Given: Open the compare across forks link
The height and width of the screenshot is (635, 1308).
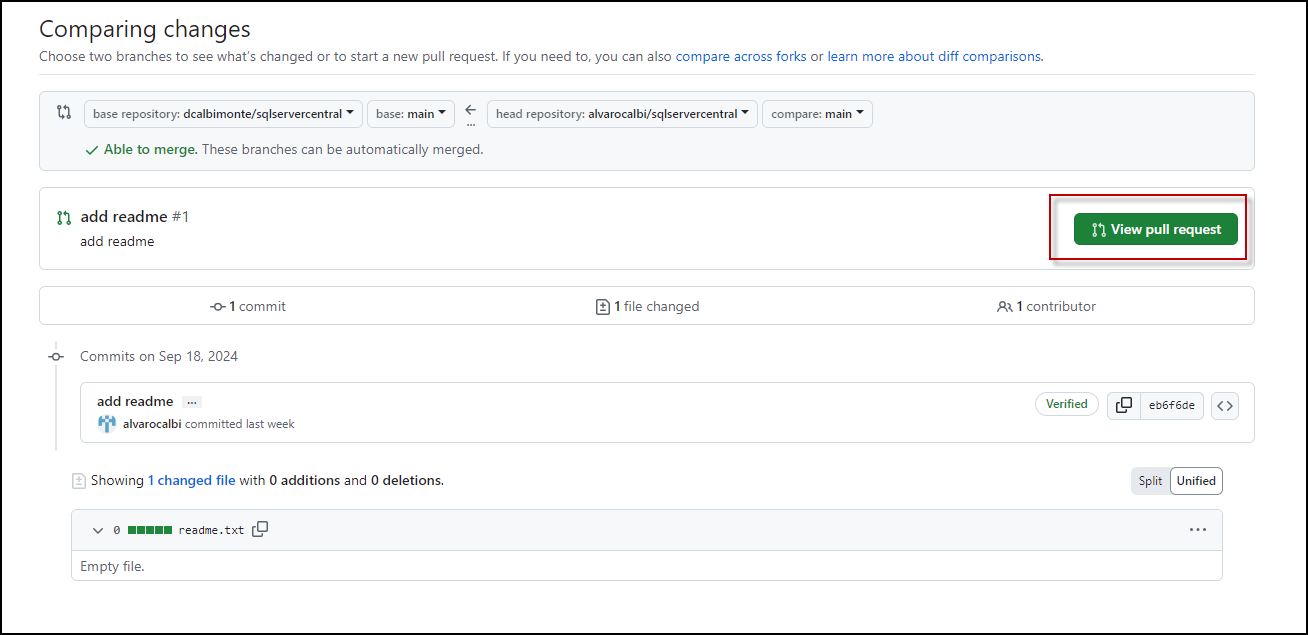Looking at the screenshot, I should [741, 56].
